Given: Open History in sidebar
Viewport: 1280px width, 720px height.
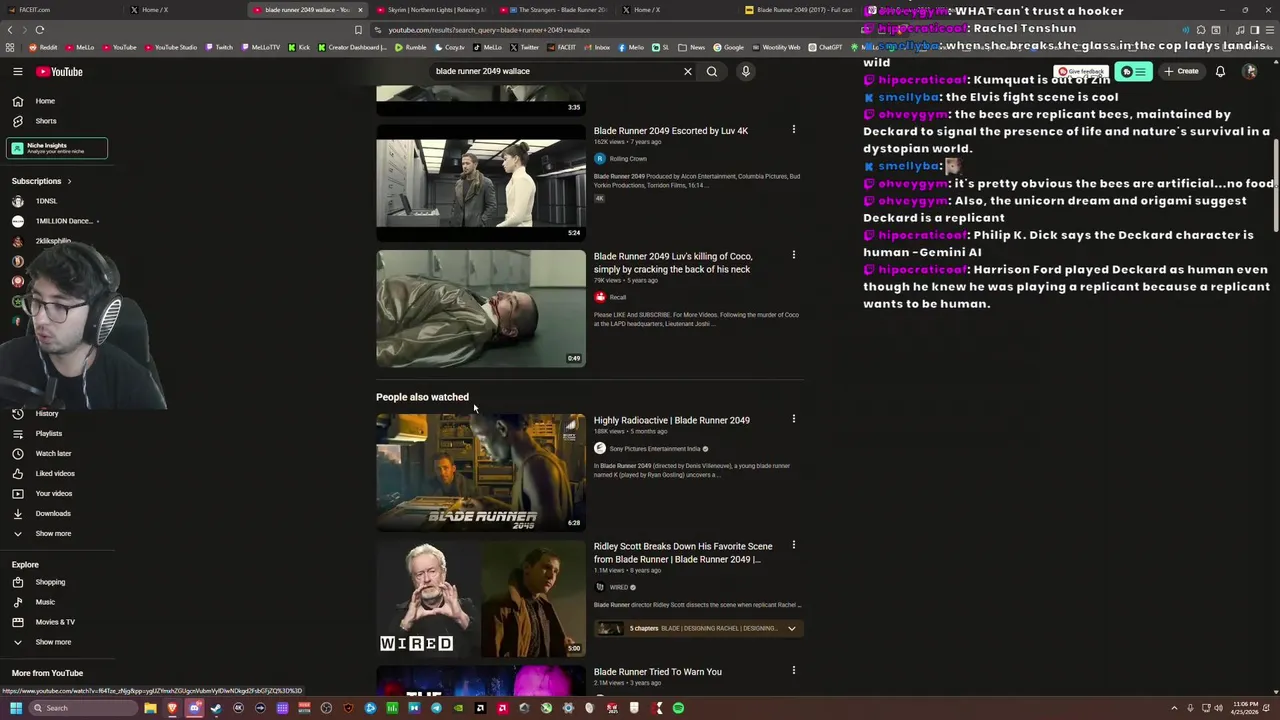Looking at the screenshot, I should click(46, 413).
